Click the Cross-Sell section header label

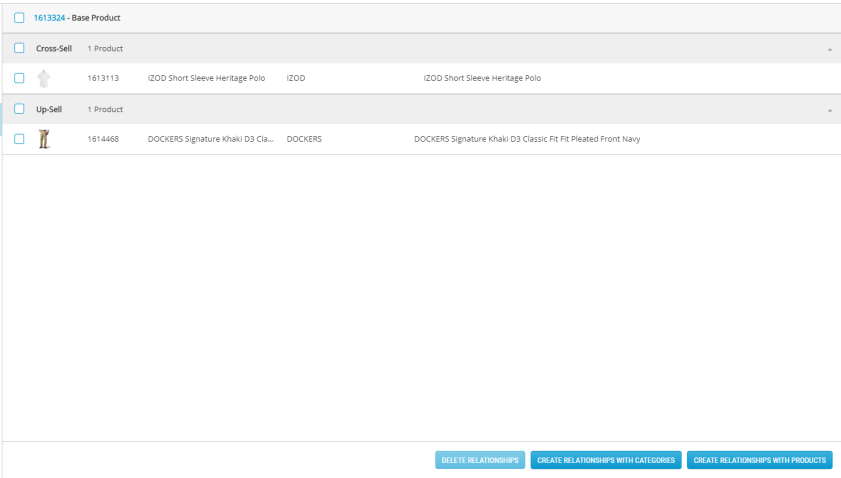pos(54,49)
